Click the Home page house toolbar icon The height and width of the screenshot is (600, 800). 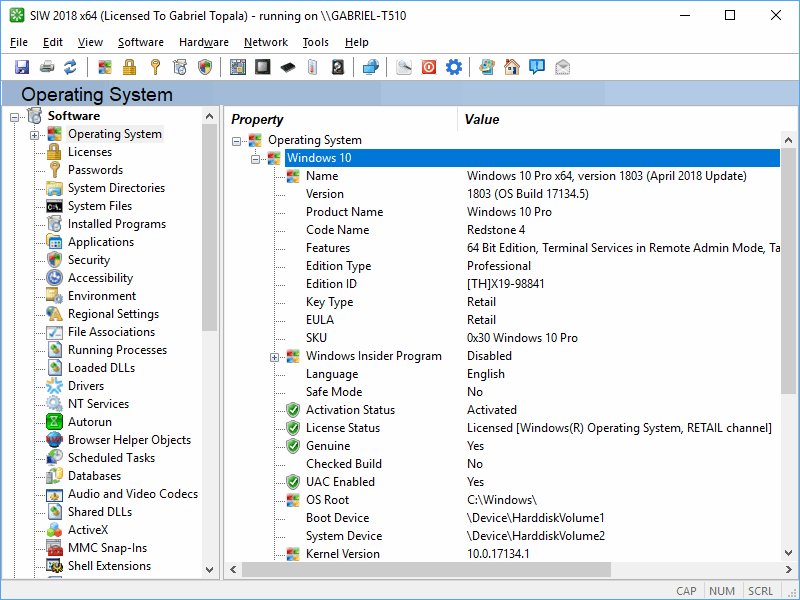512,67
